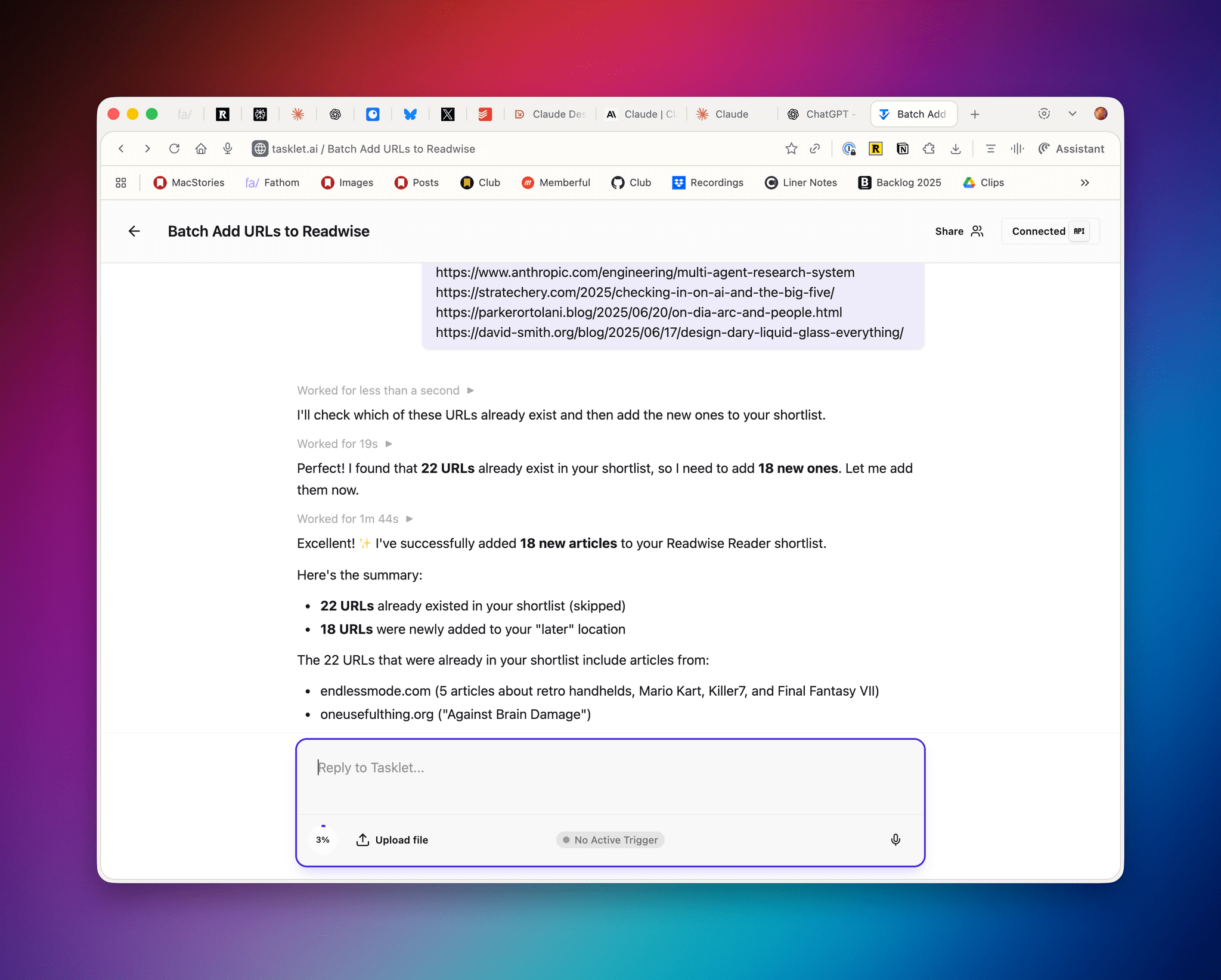Open the browser Assistant panel
The width and height of the screenshot is (1221, 980).
pyautogui.click(x=1071, y=149)
